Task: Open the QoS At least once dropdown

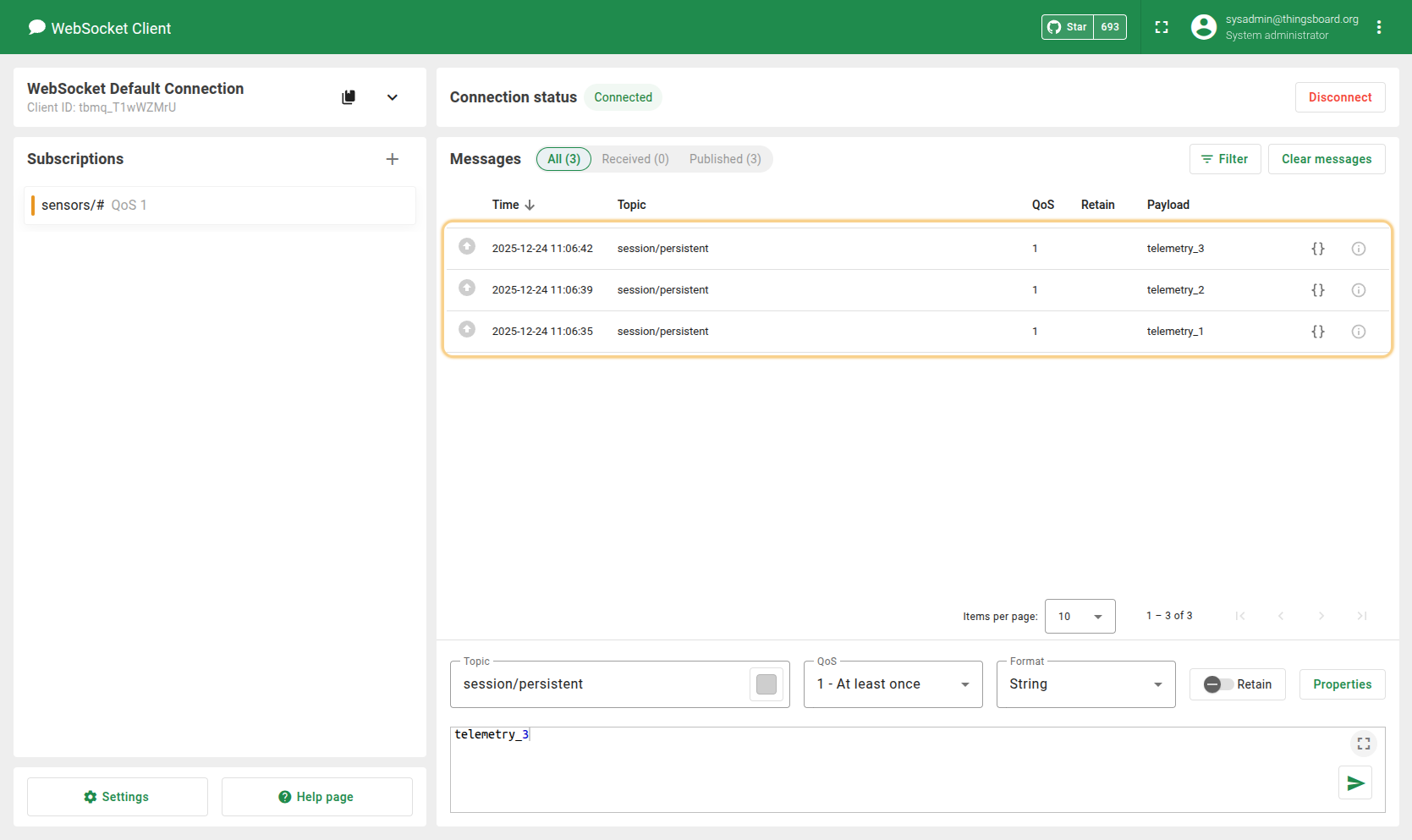Action: 893,684
